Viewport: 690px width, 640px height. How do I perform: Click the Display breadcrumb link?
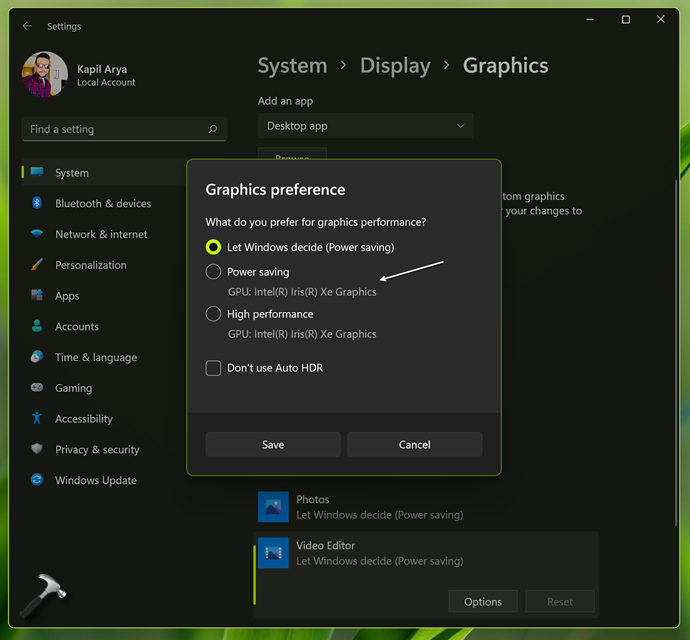coord(395,66)
